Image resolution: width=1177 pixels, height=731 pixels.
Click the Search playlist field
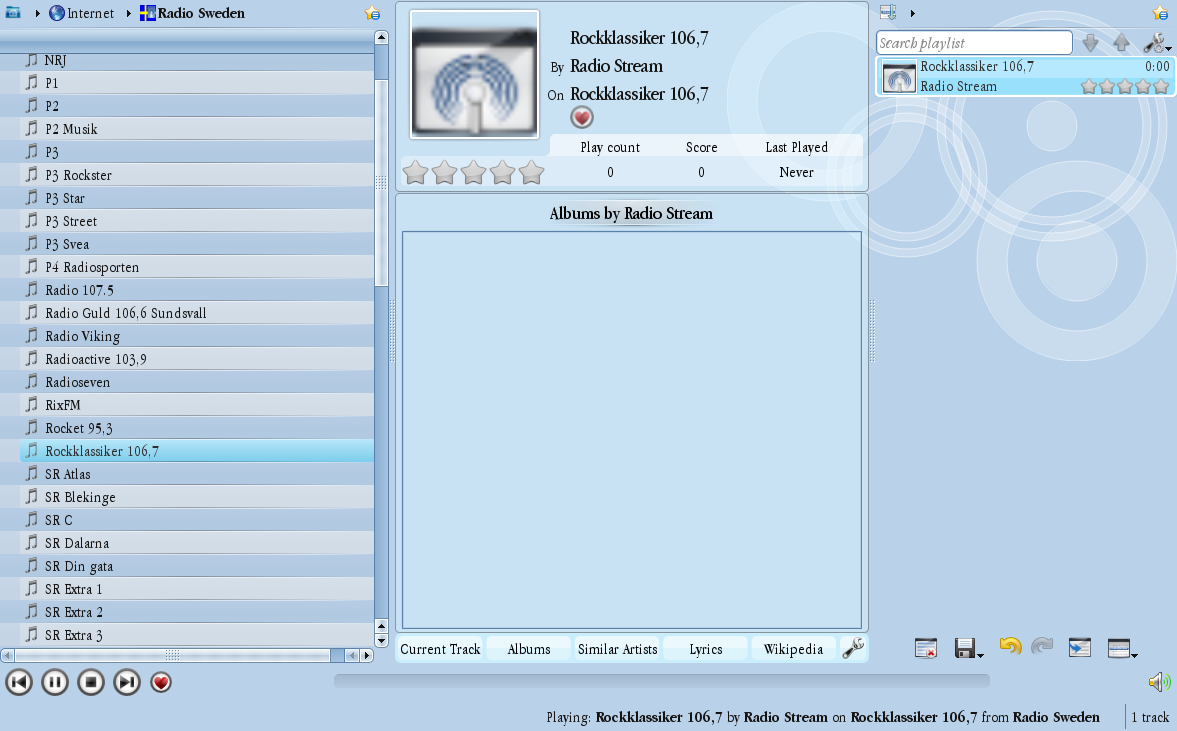click(x=974, y=43)
